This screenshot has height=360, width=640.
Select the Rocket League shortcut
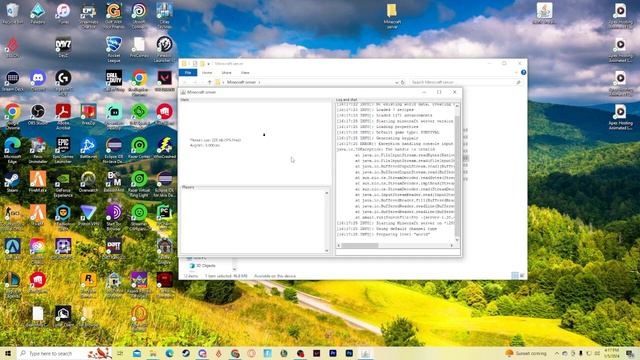click(113, 49)
